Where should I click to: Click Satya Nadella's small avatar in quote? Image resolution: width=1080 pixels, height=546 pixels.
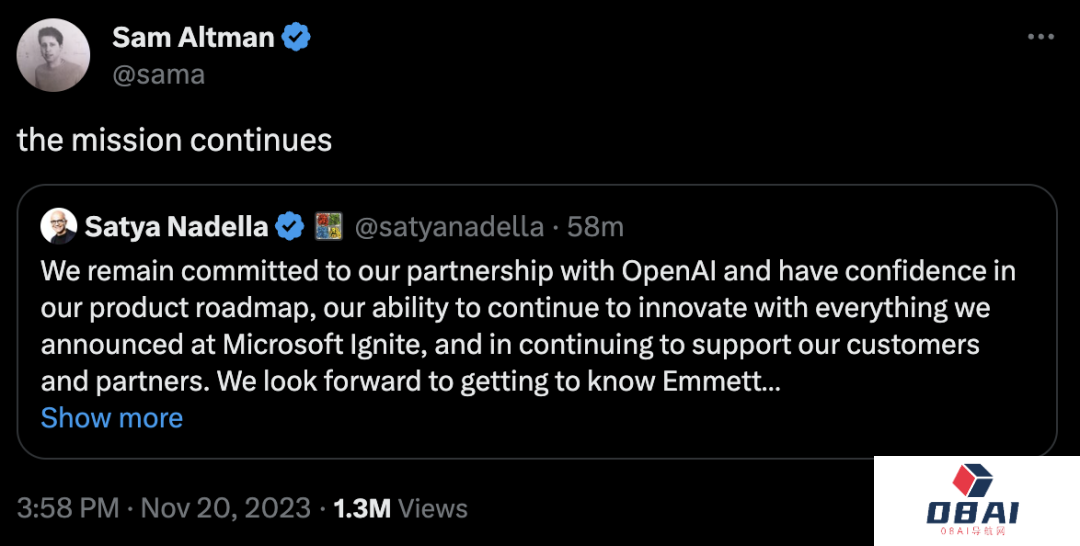[59, 227]
